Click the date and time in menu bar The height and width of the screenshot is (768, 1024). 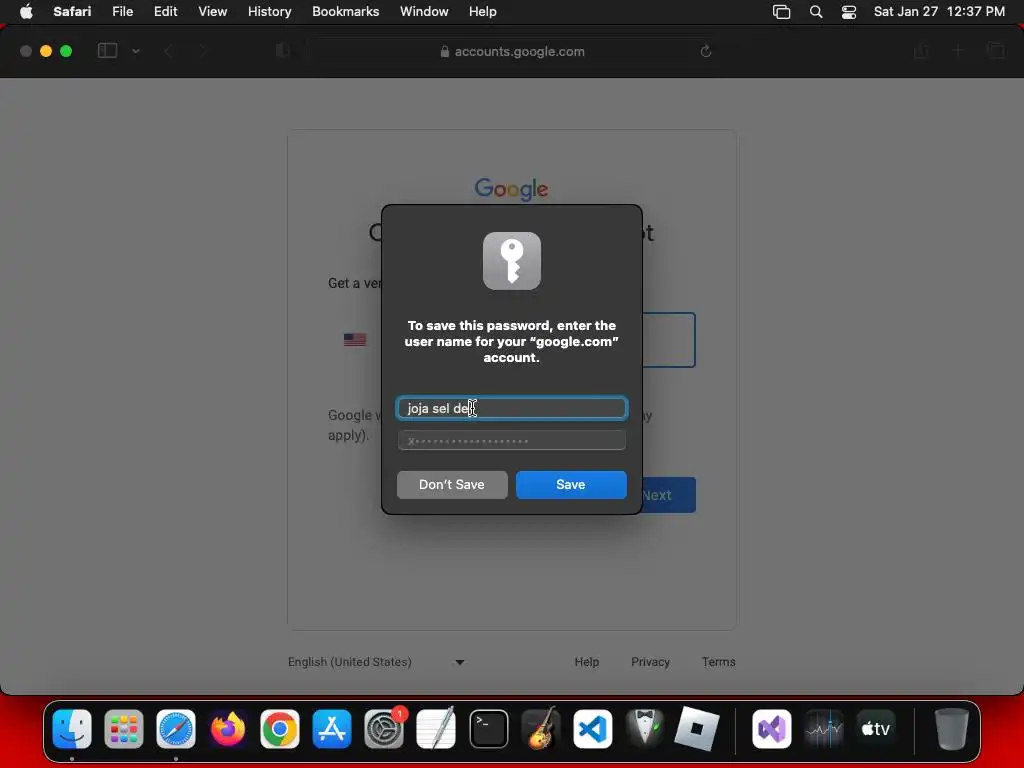pos(939,12)
